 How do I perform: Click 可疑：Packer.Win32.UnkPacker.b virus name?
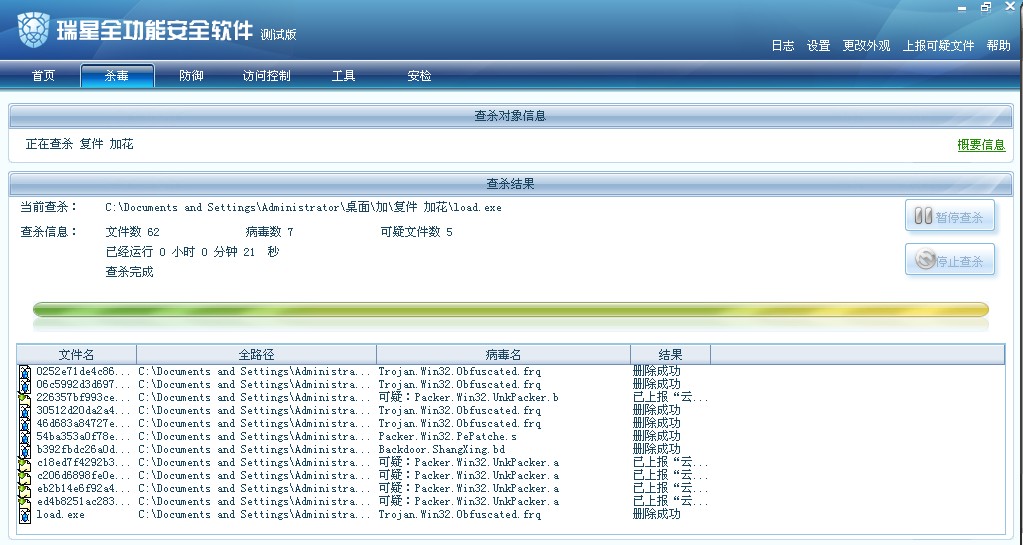pos(468,397)
